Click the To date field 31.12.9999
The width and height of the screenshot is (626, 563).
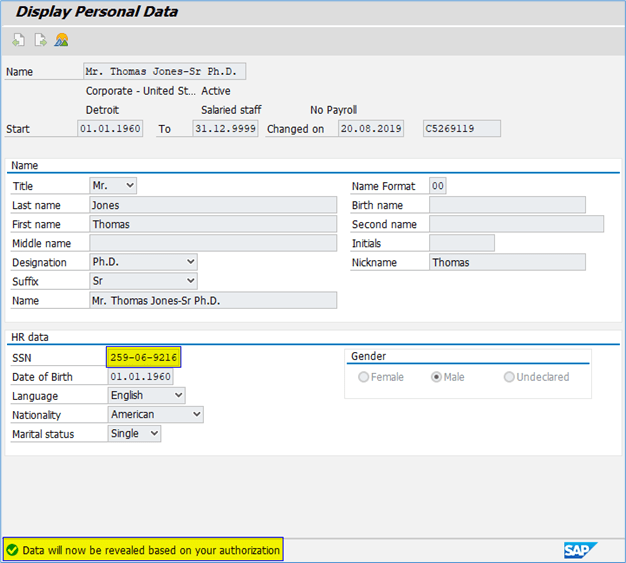coord(225,129)
